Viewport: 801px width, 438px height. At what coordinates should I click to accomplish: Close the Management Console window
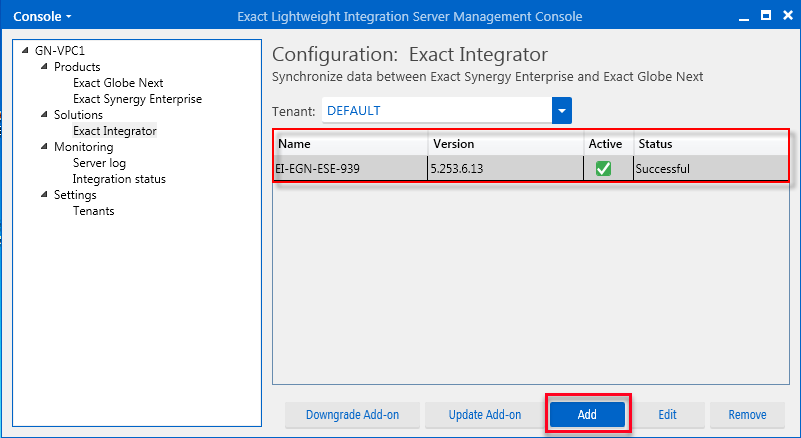(x=788, y=15)
